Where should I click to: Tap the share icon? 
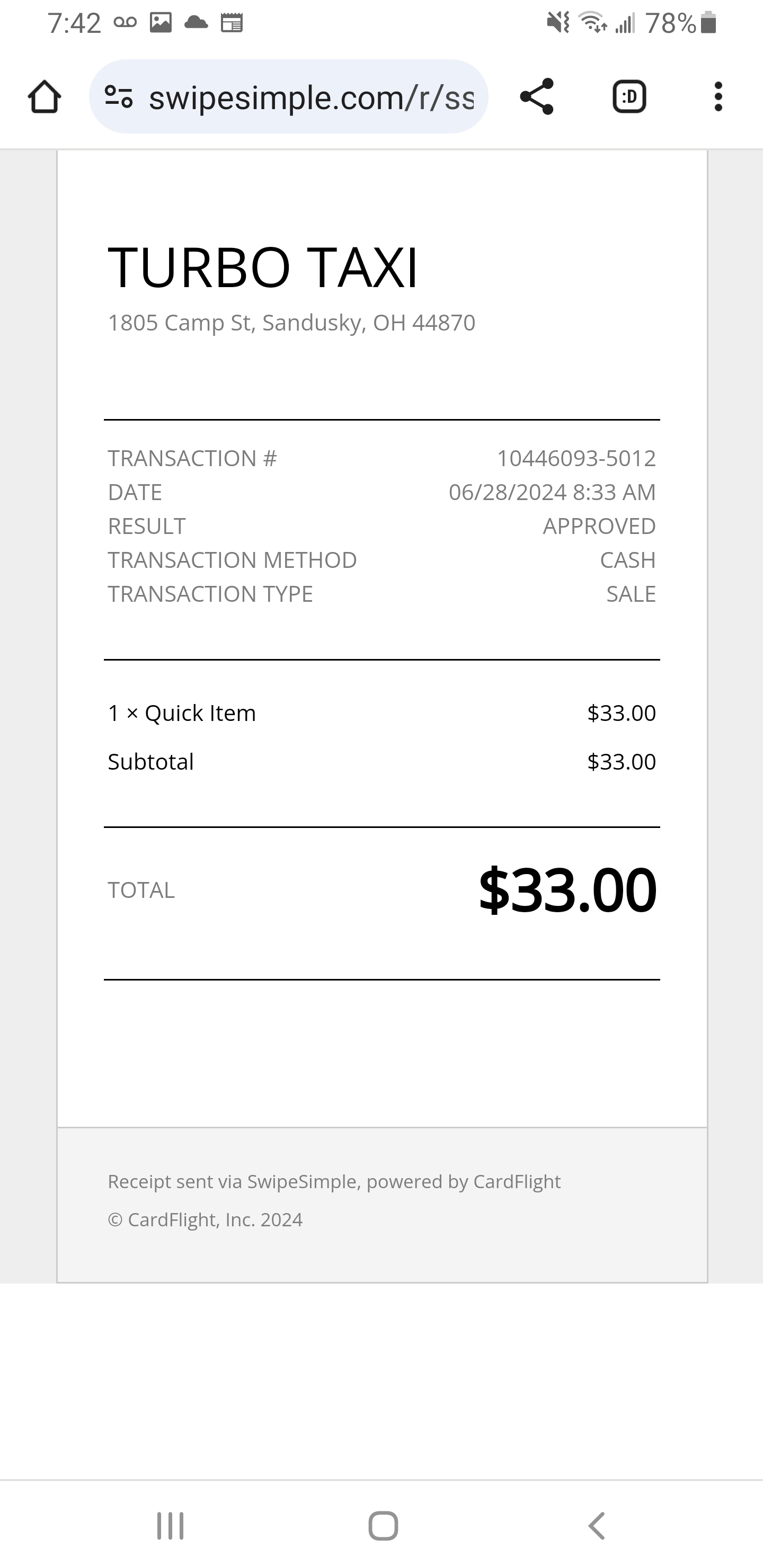[536, 97]
